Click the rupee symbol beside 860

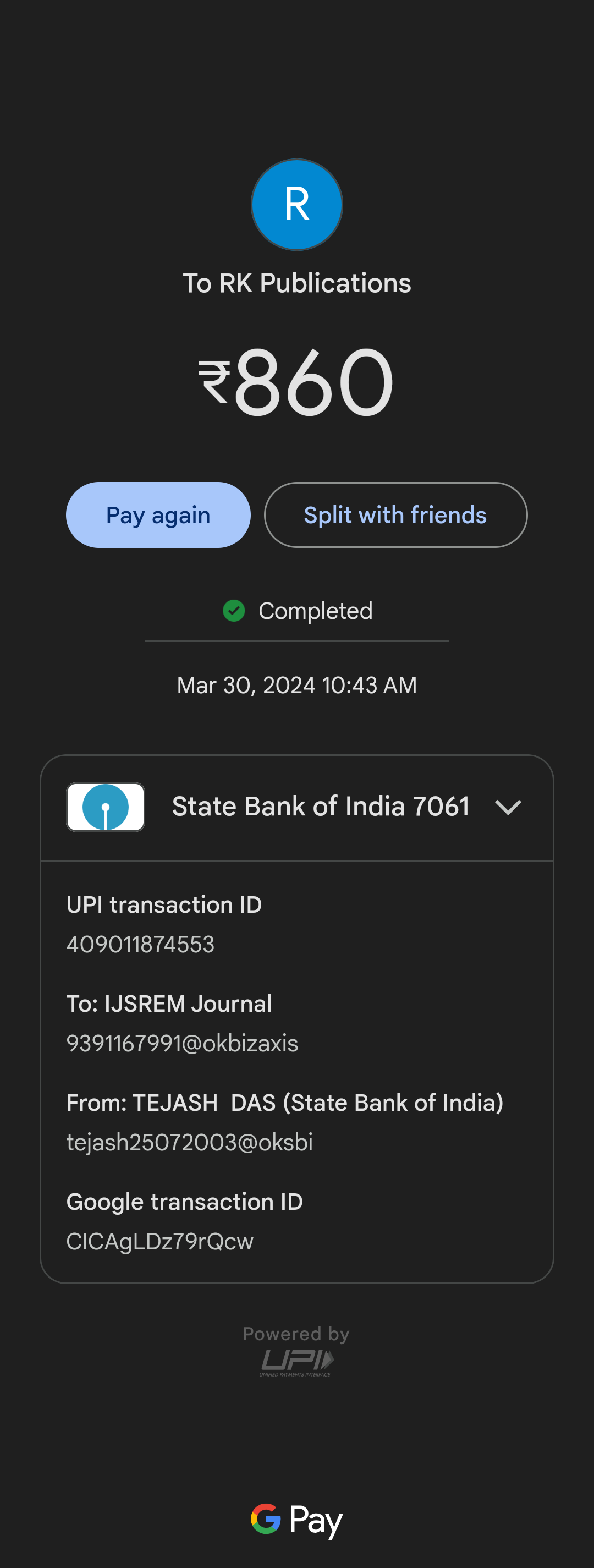coord(215,381)
